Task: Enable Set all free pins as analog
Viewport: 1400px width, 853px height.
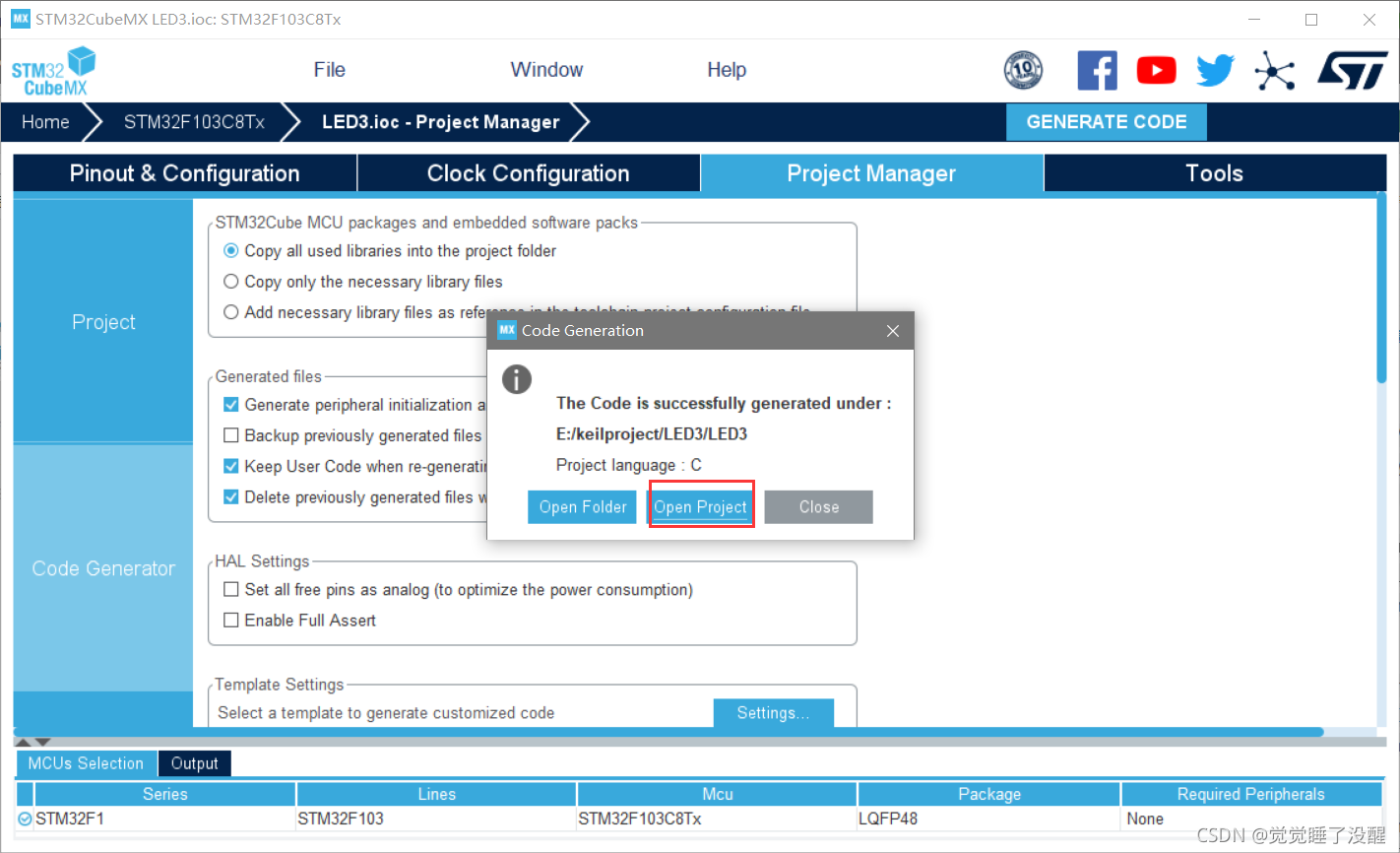Action: click(231, 590)
